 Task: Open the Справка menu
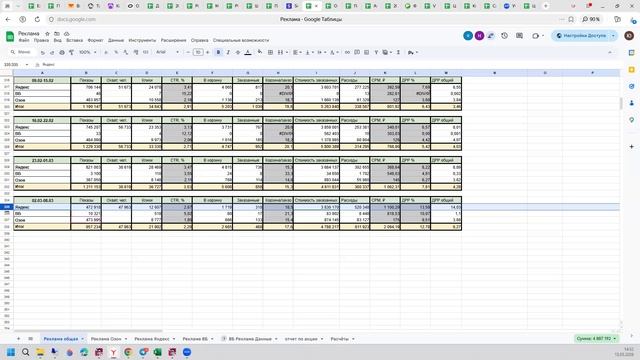point(199,40)
